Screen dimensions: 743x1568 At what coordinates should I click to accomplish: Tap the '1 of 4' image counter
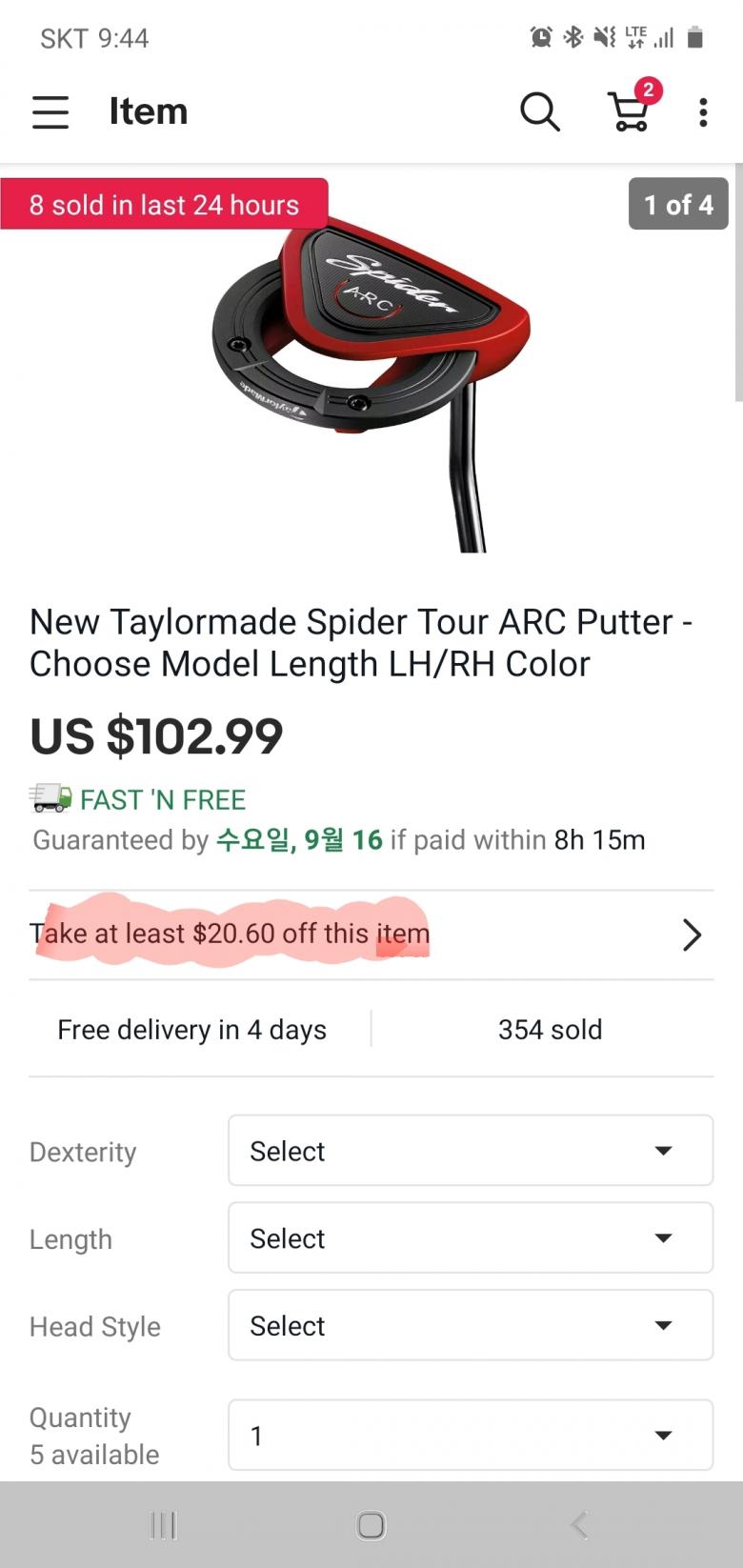pyautogui.click(x=678, y=205)
